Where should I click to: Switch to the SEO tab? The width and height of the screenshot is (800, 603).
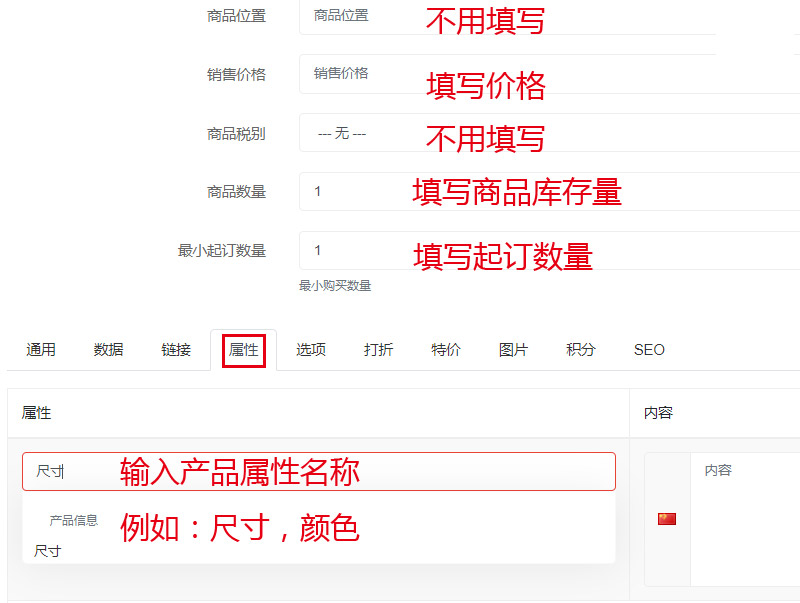[648, 350]
